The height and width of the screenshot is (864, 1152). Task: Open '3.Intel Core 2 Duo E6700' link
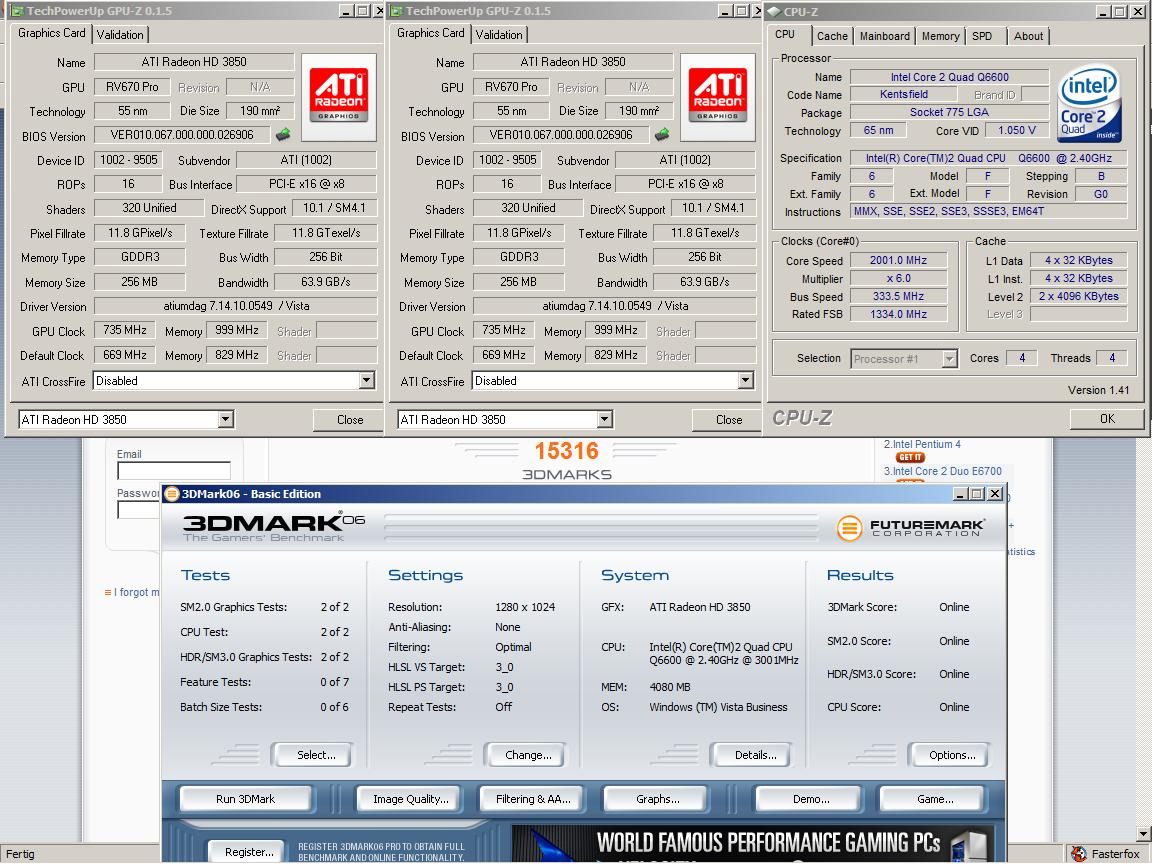[943, 471]
